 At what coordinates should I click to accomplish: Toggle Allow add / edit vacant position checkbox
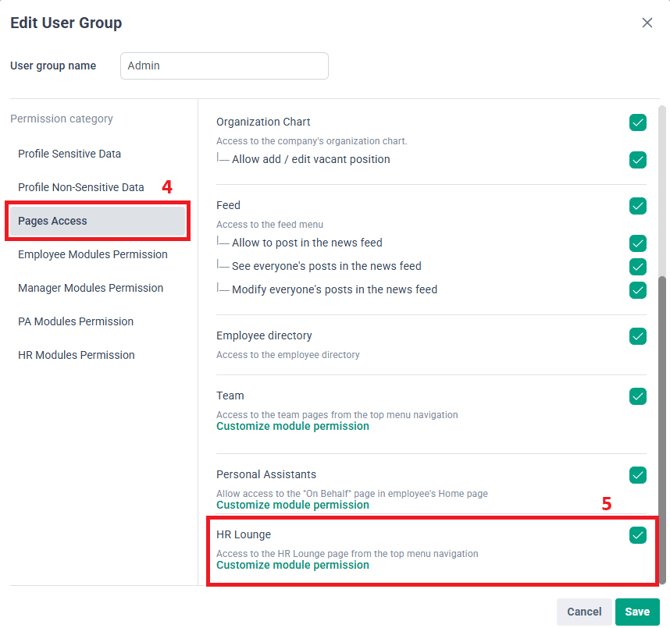pos(637,160)
